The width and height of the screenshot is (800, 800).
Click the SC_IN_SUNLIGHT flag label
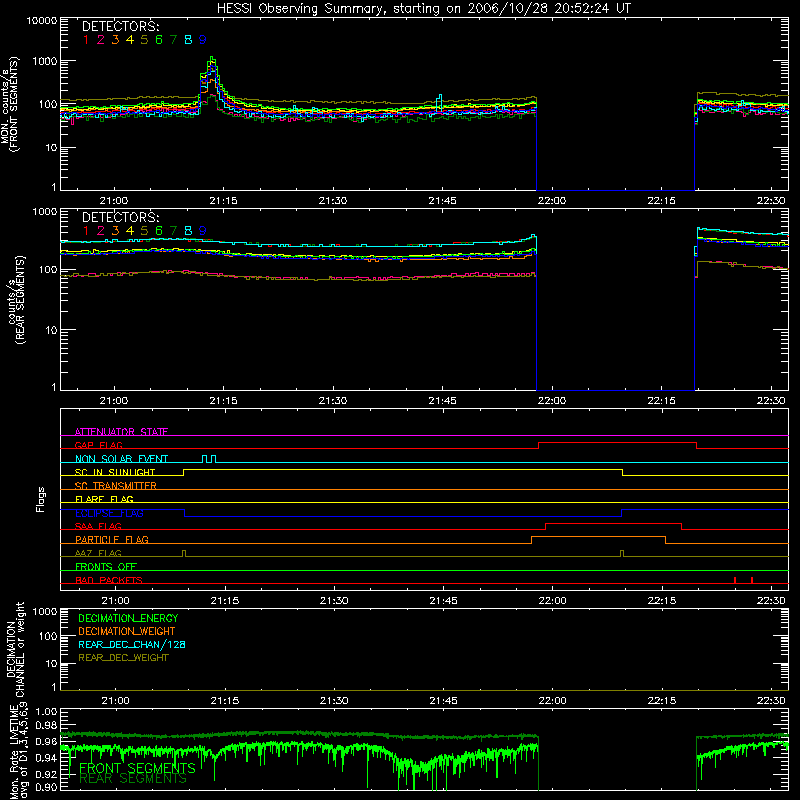pos(115,472)
